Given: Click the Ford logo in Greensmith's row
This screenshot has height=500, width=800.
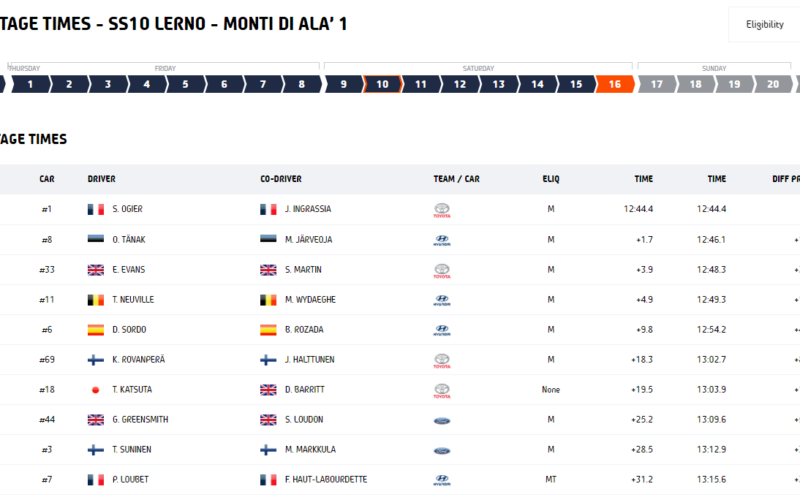Looking at the screenshot, I should click(x=442, y=421).
